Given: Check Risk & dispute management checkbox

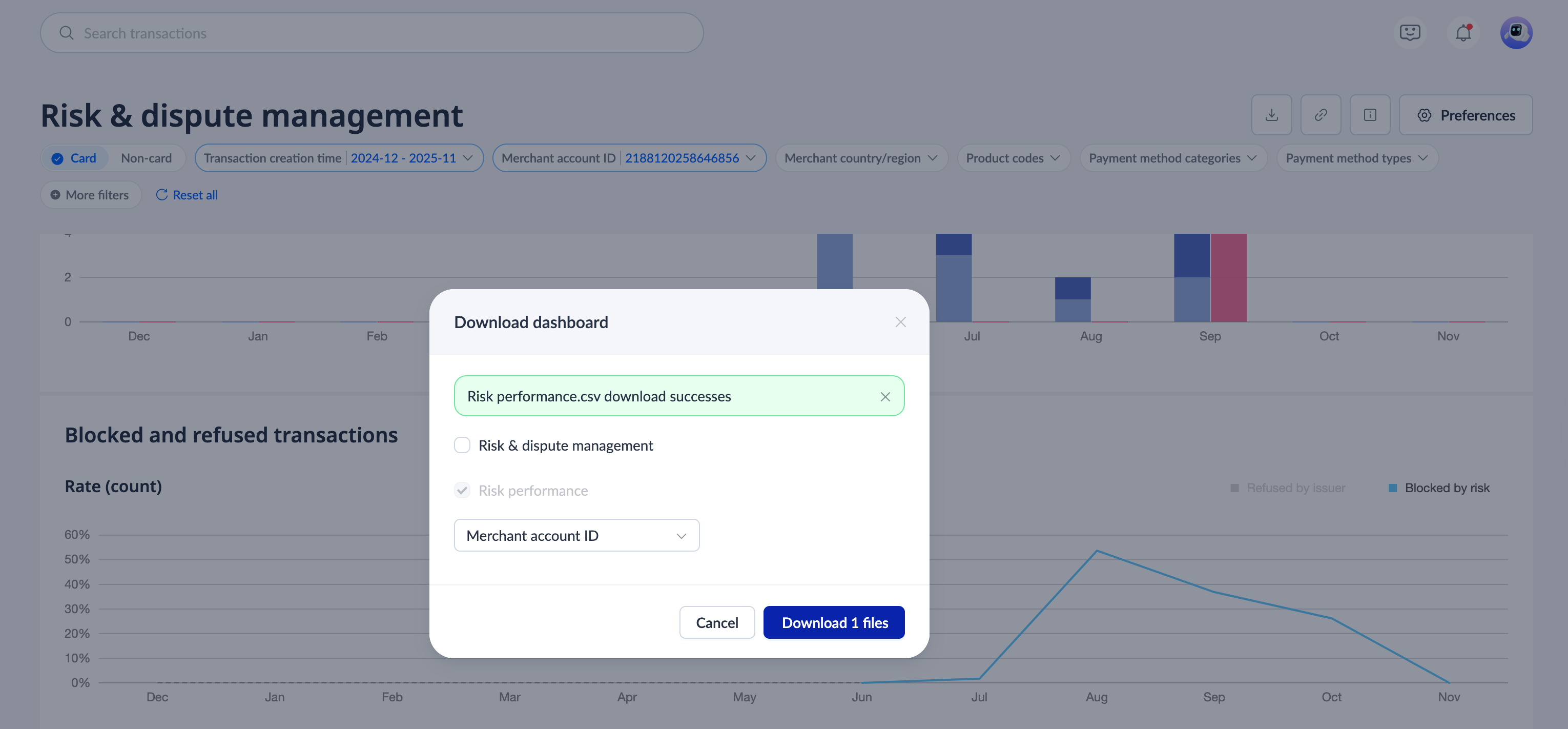Looking at the screenshot, I should (462, 445).
